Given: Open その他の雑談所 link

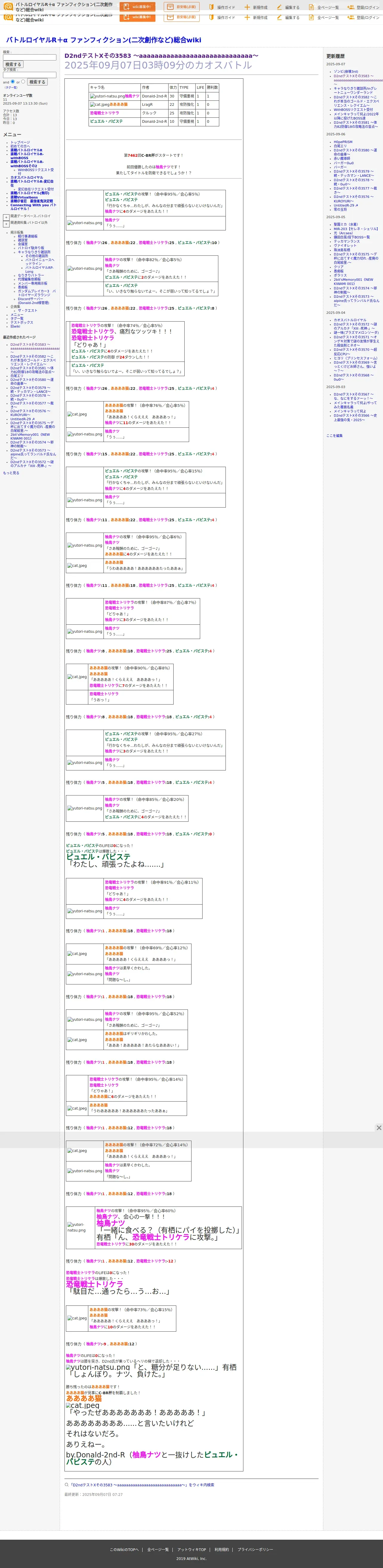Looking at the screenshot, I should point(36,256).
